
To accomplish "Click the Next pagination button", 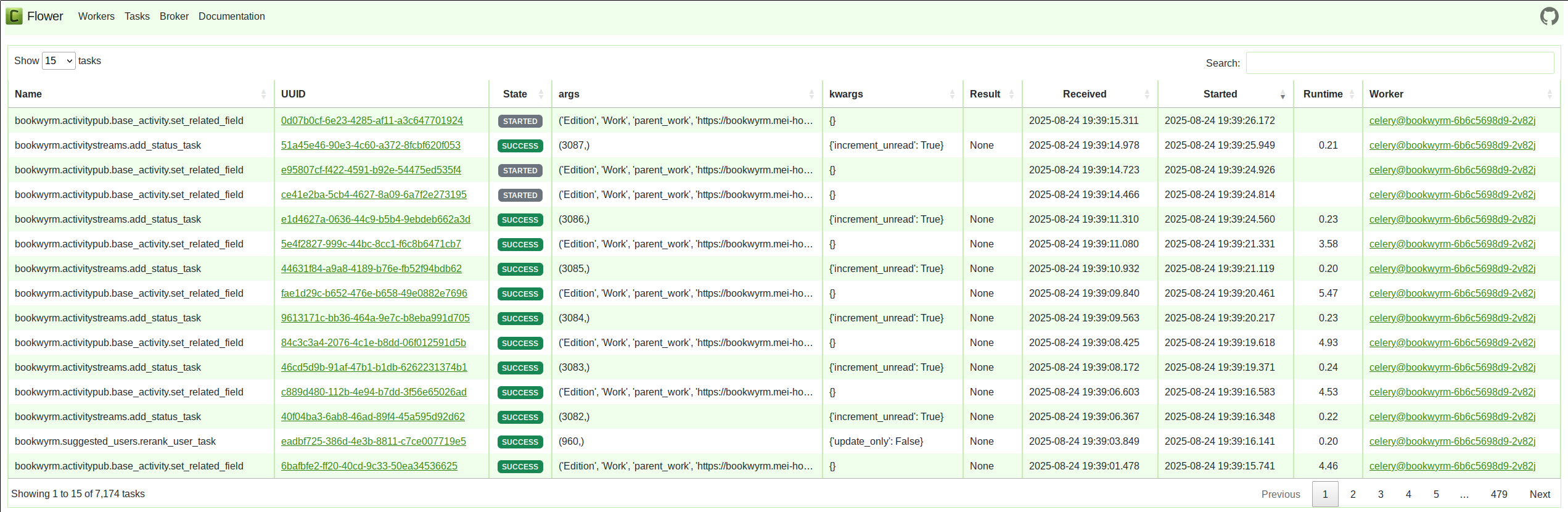I will coord(1540,494).
